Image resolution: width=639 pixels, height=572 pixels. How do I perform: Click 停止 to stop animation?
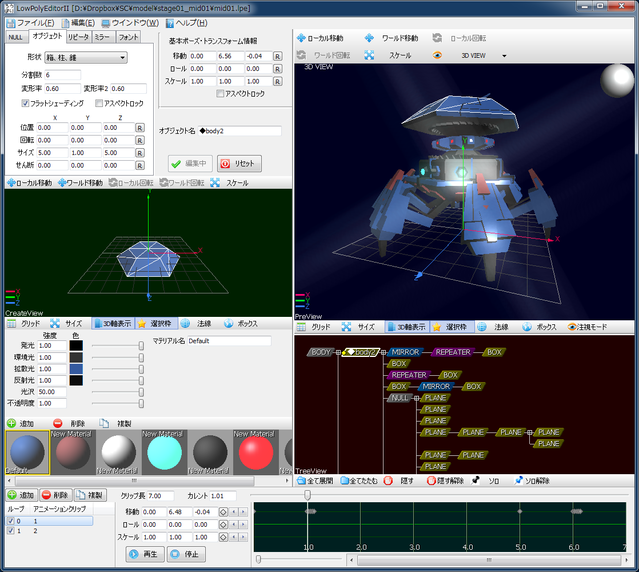[186, 554]
